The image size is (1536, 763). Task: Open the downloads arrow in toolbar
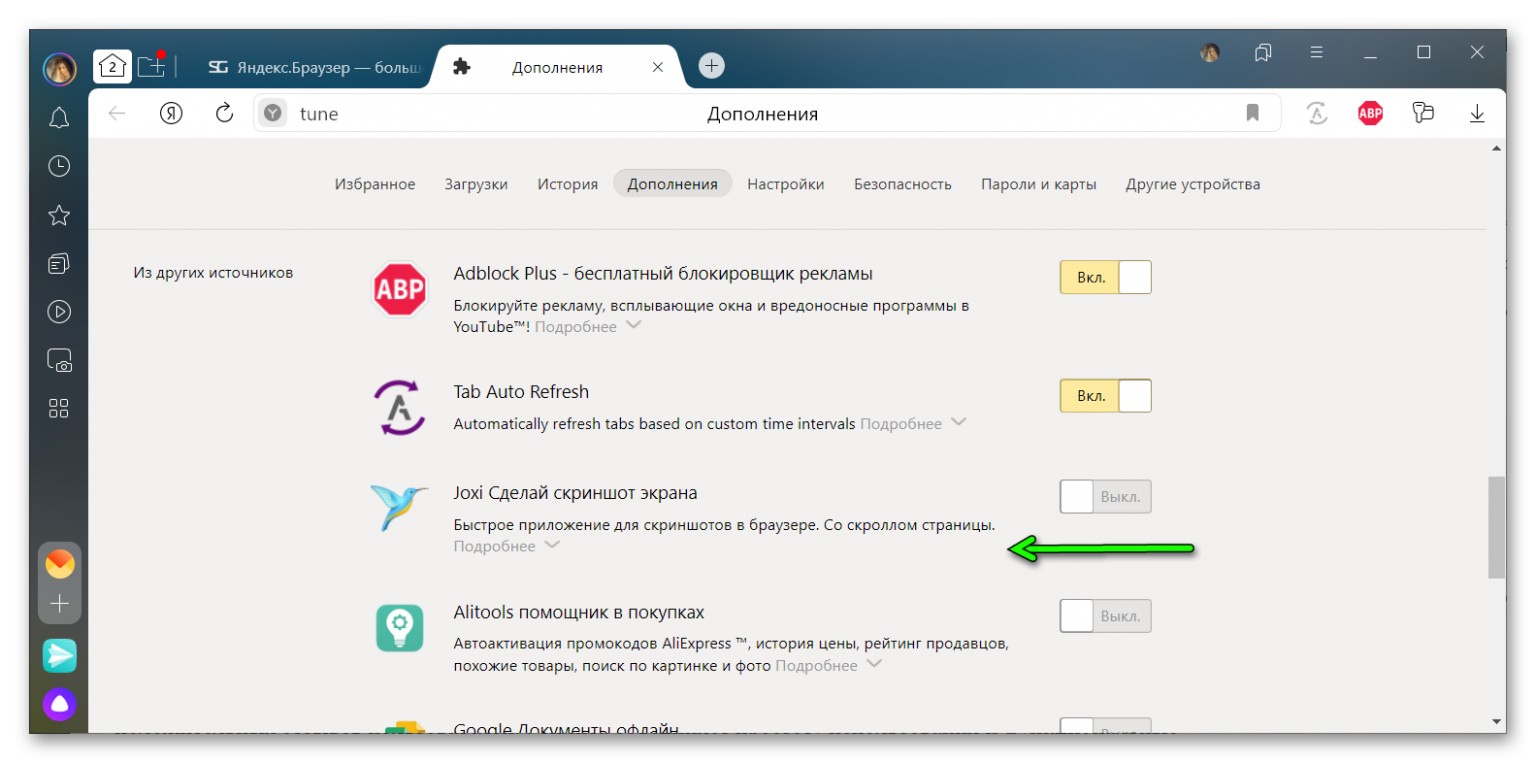click(1477, 114)
